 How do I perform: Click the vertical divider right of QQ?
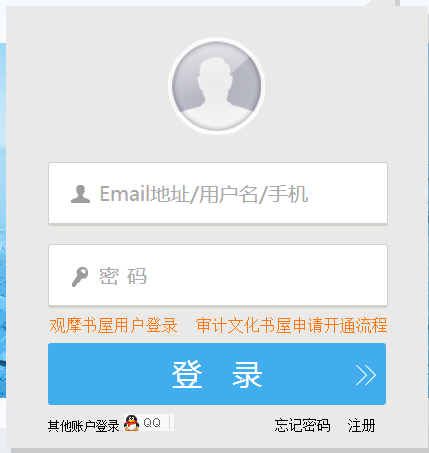point(170,423)
